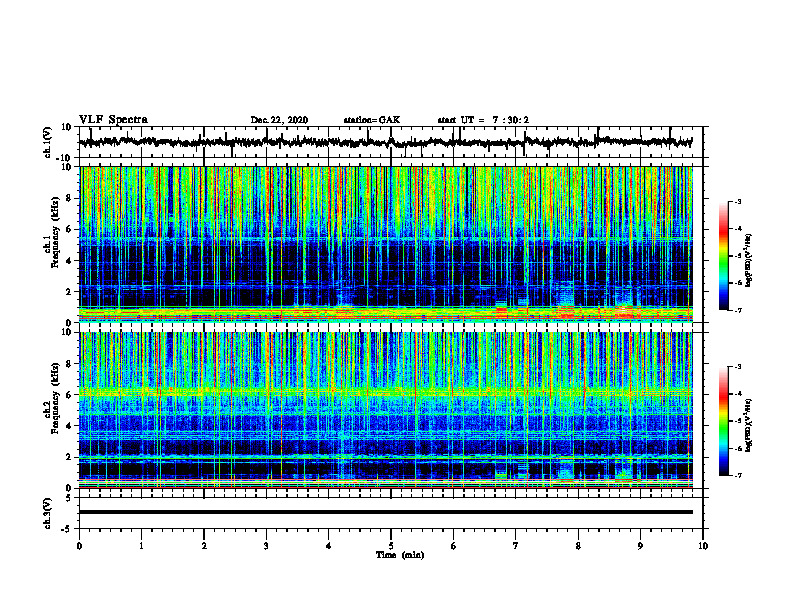The width and height of the screenshot is (792, 612).
Task: Click the 'Time (min)' axis label
Action: (400, 555)
